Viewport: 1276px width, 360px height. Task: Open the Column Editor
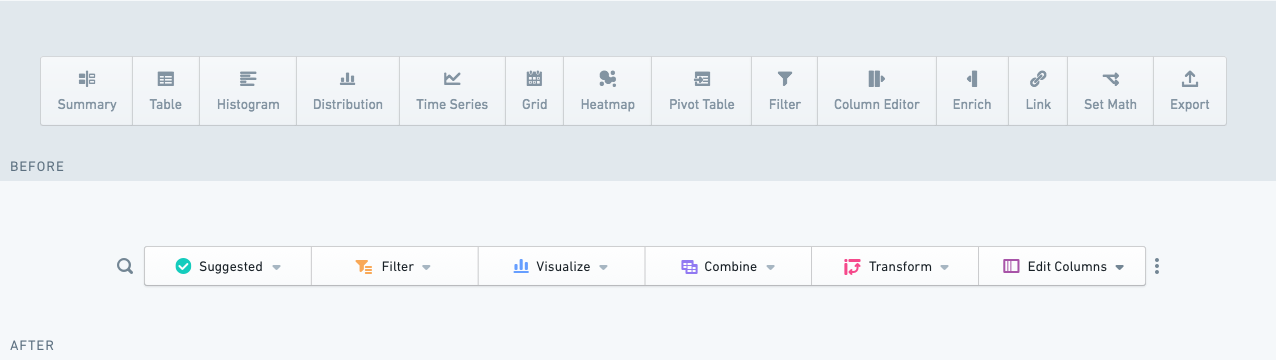(877, 91)
